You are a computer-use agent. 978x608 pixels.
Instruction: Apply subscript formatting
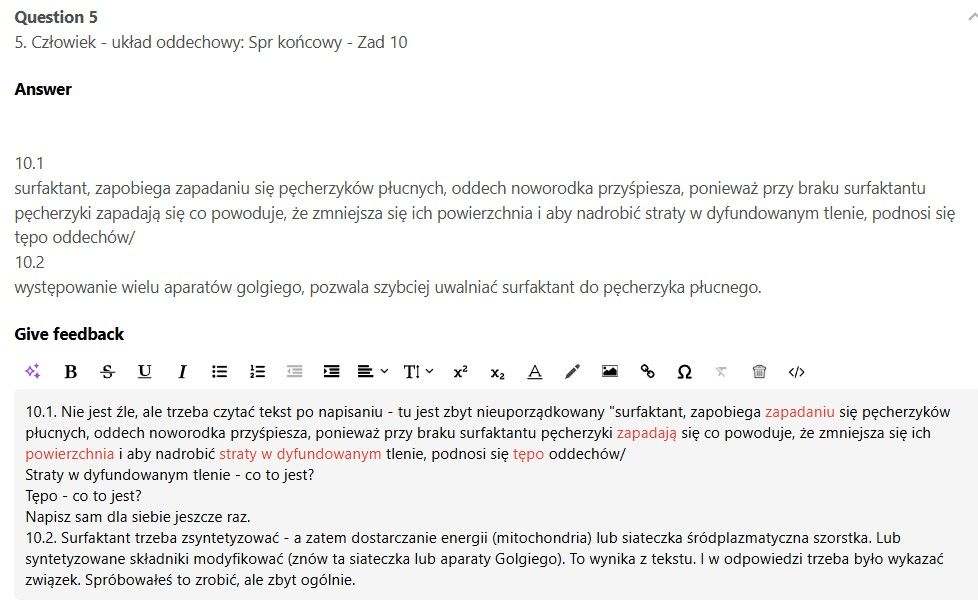pos(497,372)
